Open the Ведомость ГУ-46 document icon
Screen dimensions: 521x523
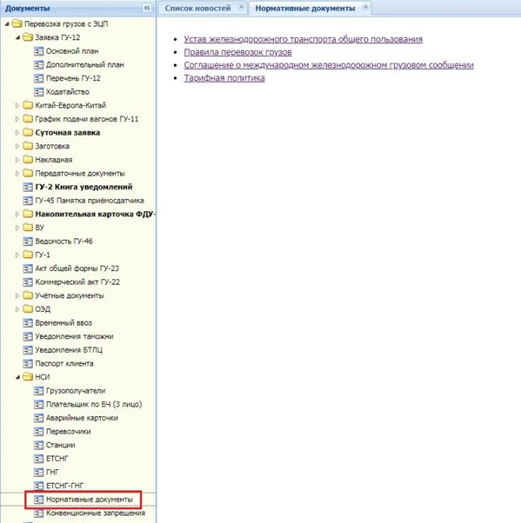coord(28,241)
